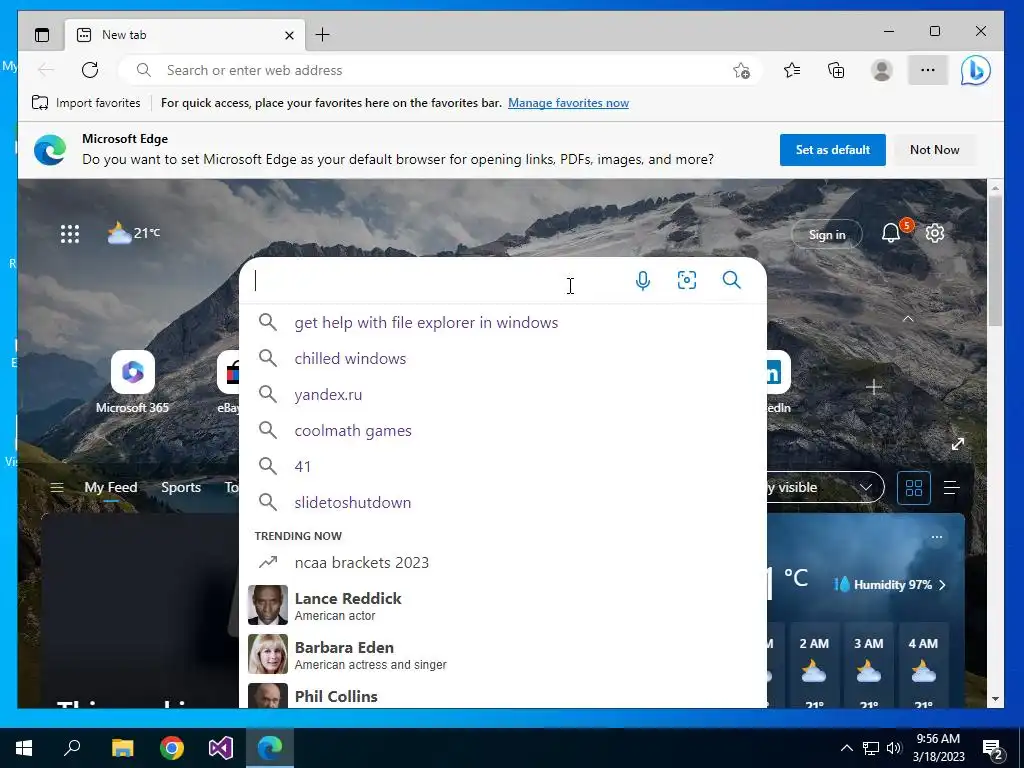This screenshot has width=1024, height=768.
Task: Open Manage favorites now link
Action: click(x=568, y=103)
